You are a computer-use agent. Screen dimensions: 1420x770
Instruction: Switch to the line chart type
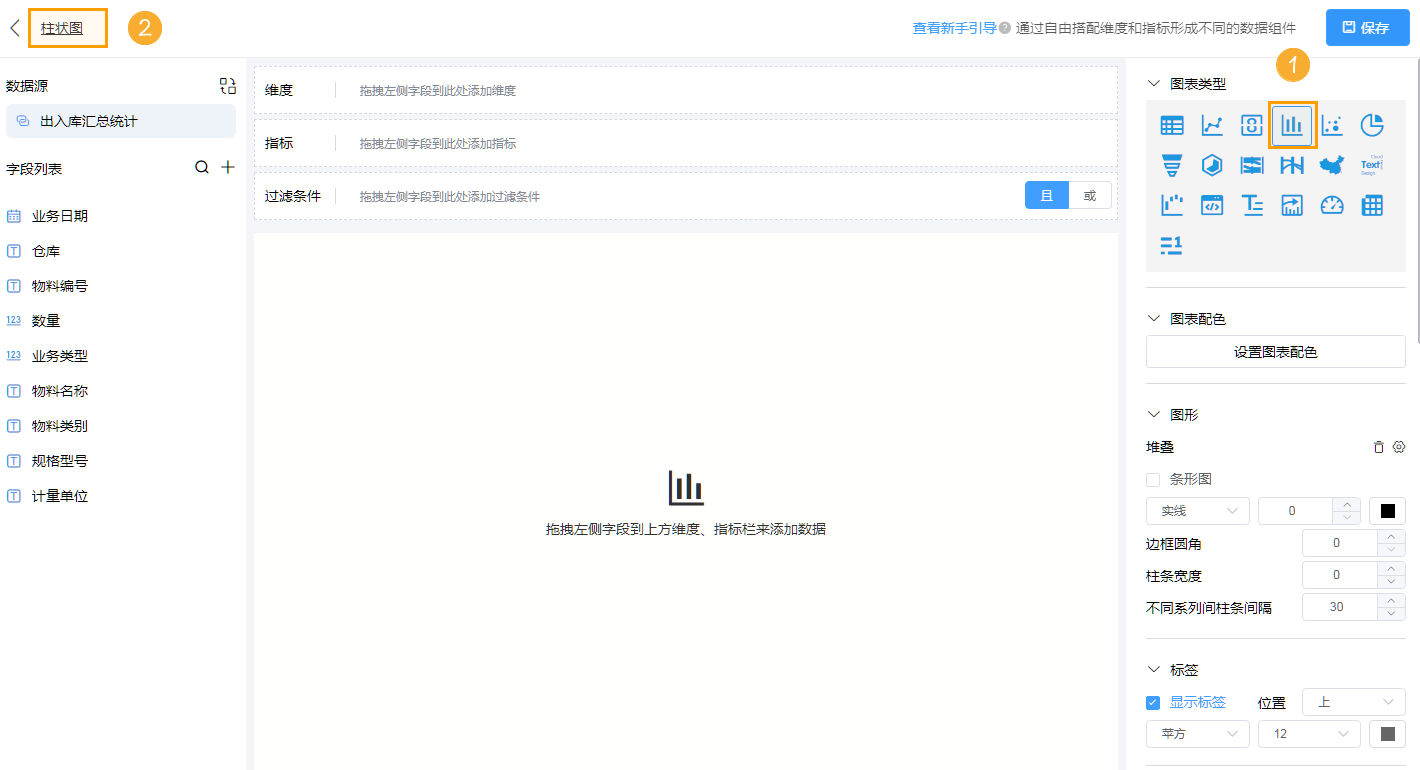(1211, 125)
